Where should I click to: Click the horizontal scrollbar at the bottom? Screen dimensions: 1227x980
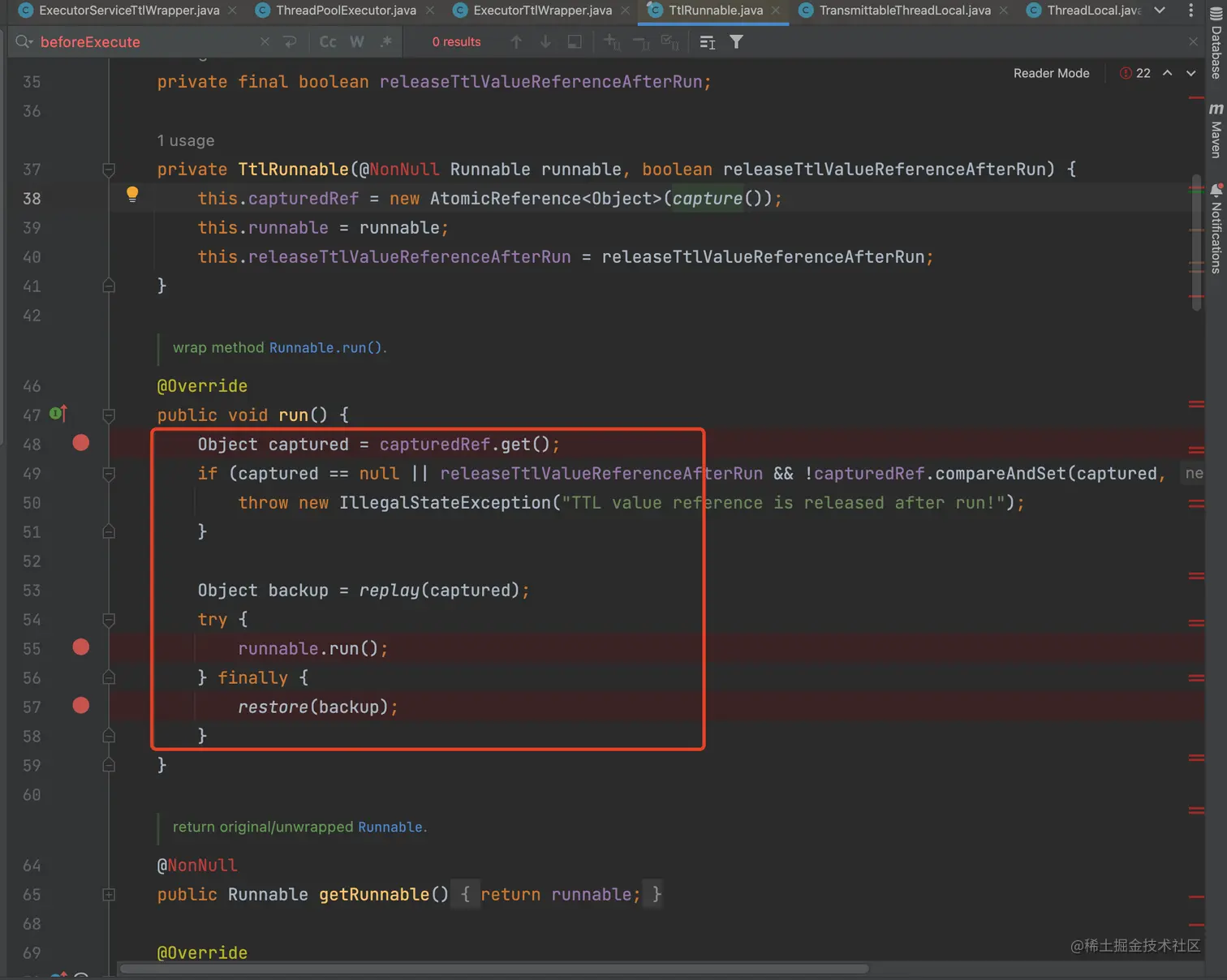493,969
